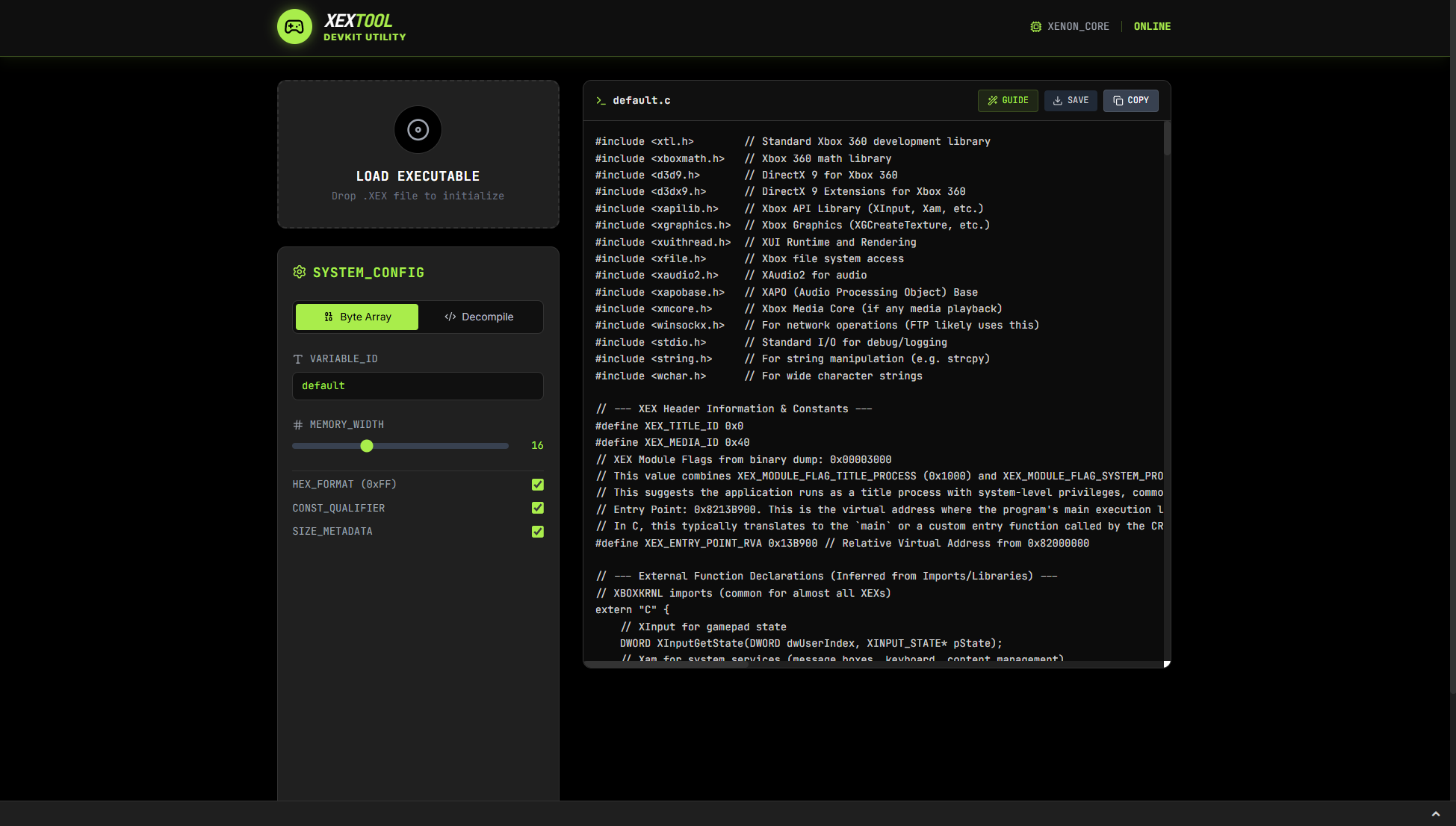This screenshot has height=826, width=1456.
Task: Click the hash icon next to MEMORY_WIDTH
Action: (x=297, y=424)
